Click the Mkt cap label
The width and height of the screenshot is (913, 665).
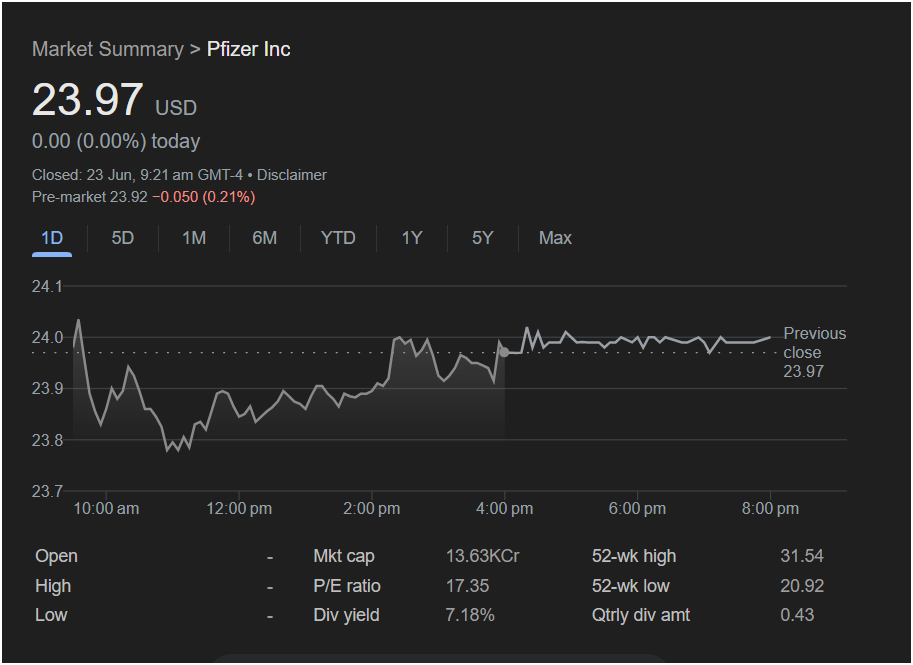pos(344,556)
